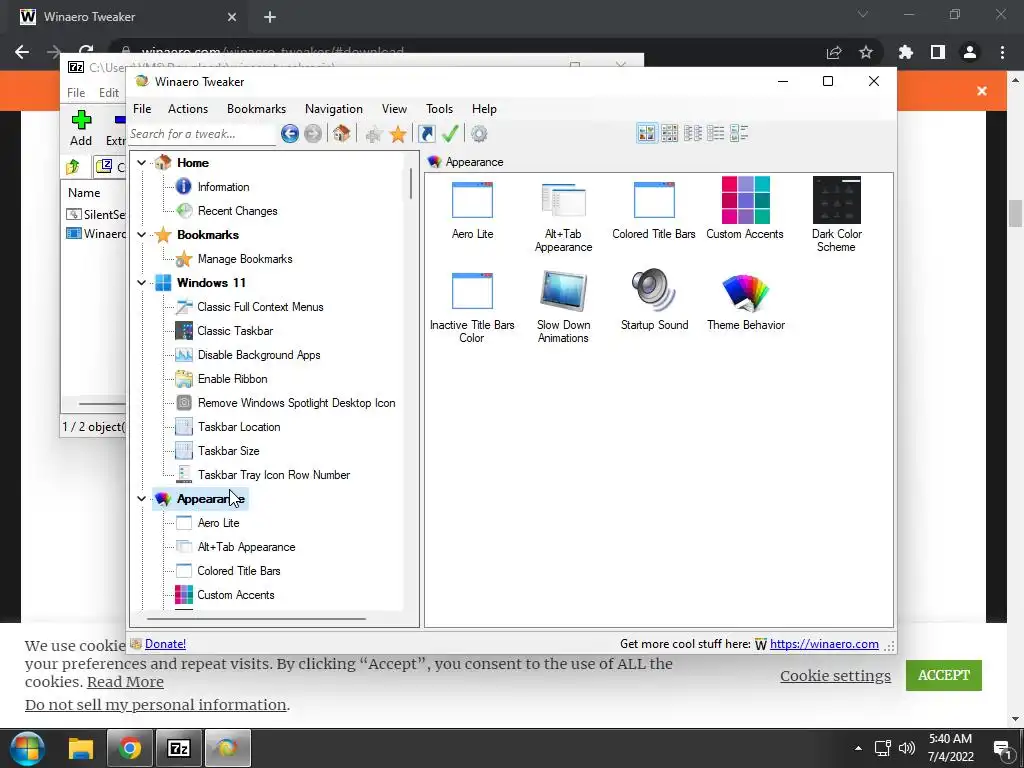1024x768 pixels.
Task: Collapse the Home tree node
Action: 142,163
